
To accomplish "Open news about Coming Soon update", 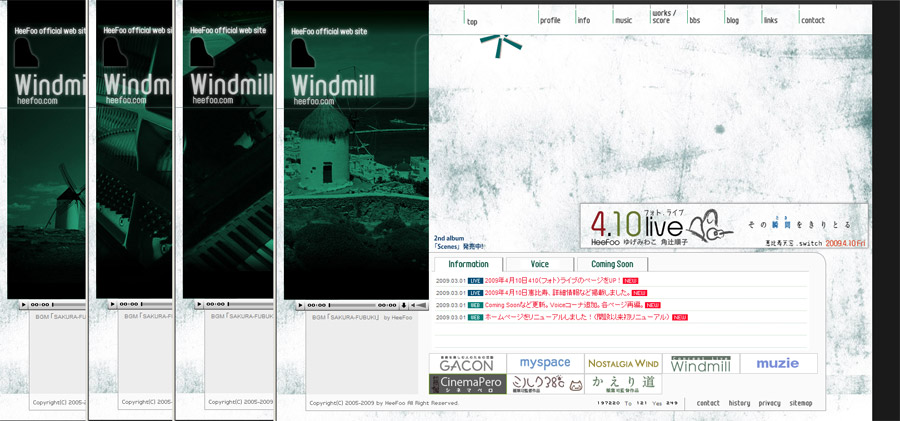I will pos(564,305).
